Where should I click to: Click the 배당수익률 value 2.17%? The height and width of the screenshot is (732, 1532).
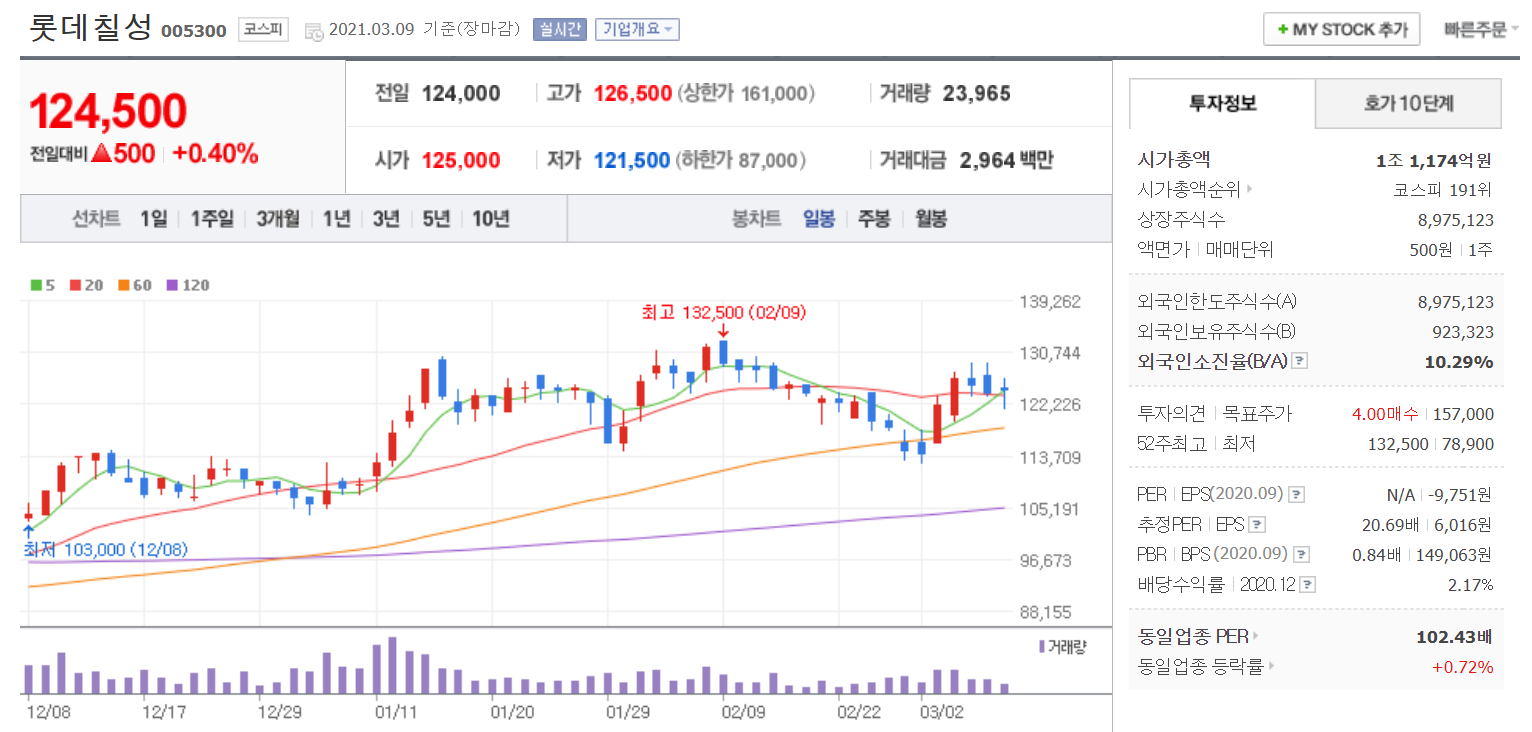coord(1471,585)
